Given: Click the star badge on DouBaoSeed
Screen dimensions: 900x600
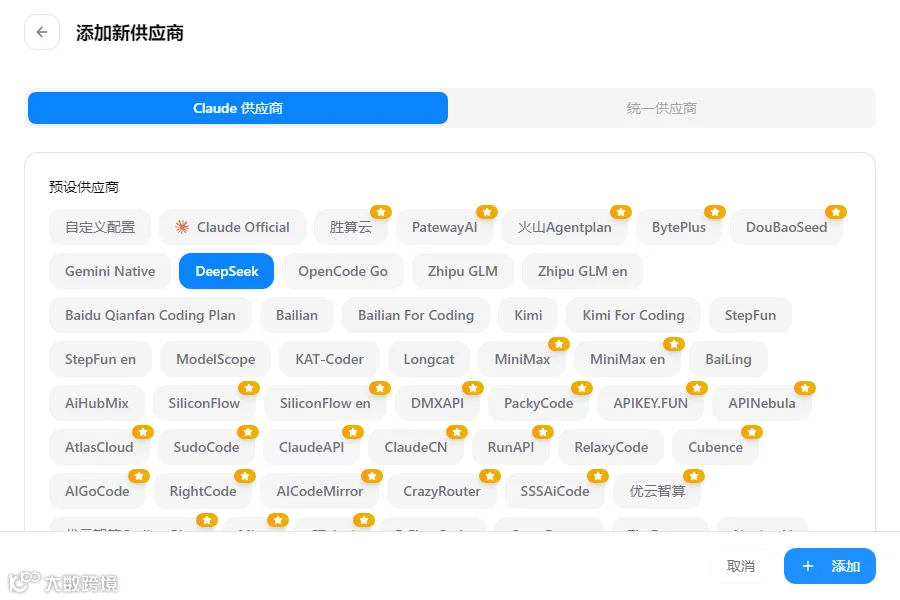Looking at the screenshot, I should point(836,212).
